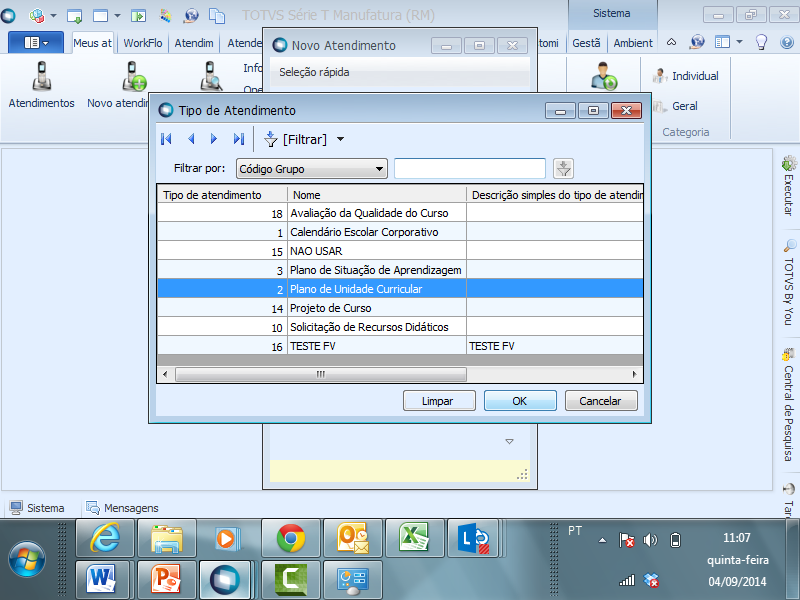Click the globe icon in quick access toolbar

[x=191, y=15]
